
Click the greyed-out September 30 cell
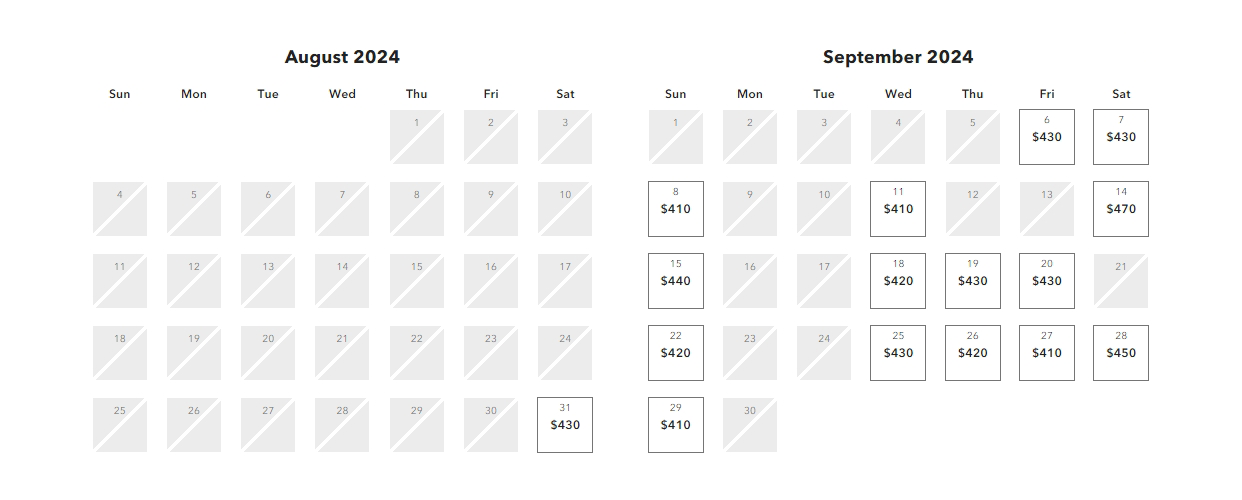[750, 425]
